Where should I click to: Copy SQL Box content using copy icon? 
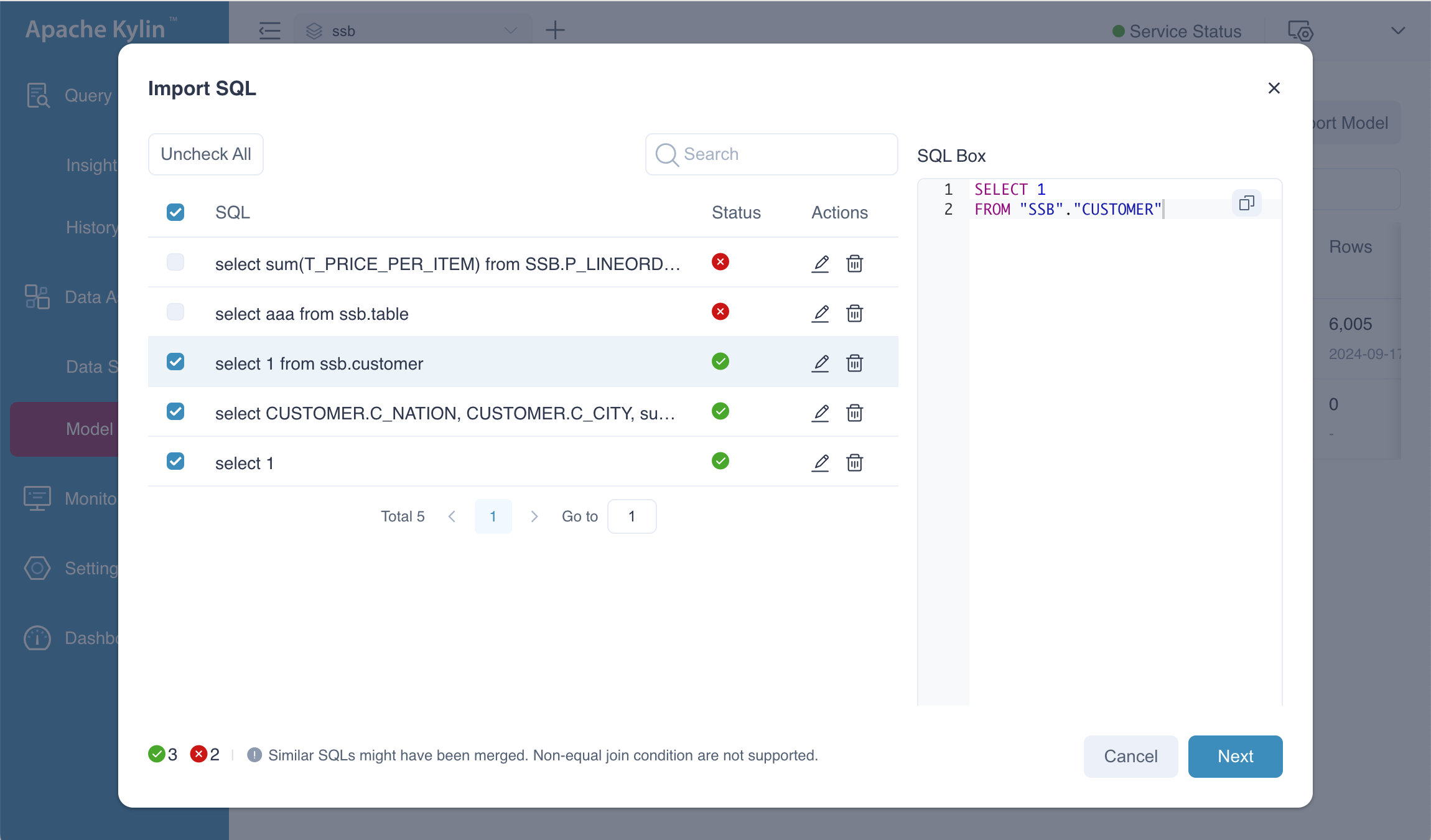point(1246,203)
